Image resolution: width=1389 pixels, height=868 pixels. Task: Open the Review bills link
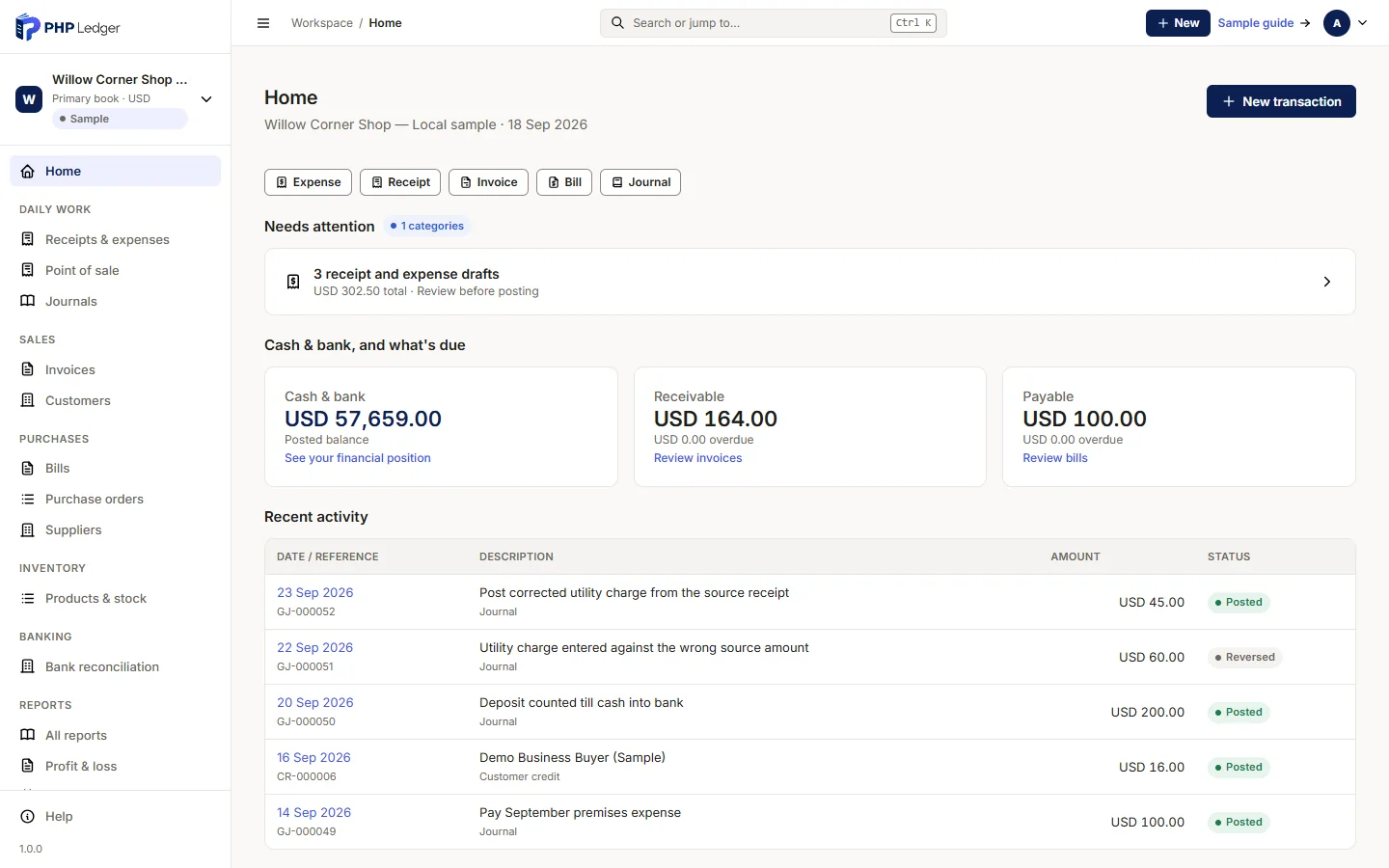coord(1055,458)
